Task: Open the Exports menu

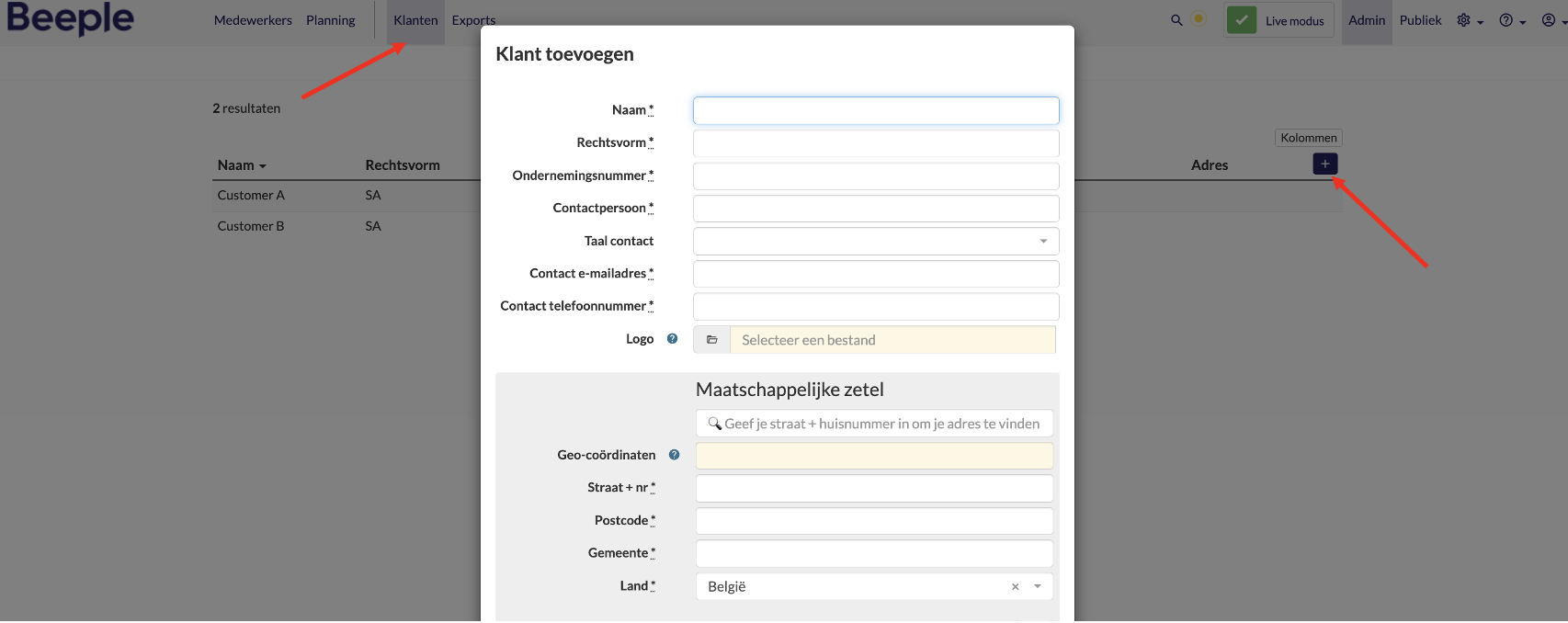Action: point(473,20)
